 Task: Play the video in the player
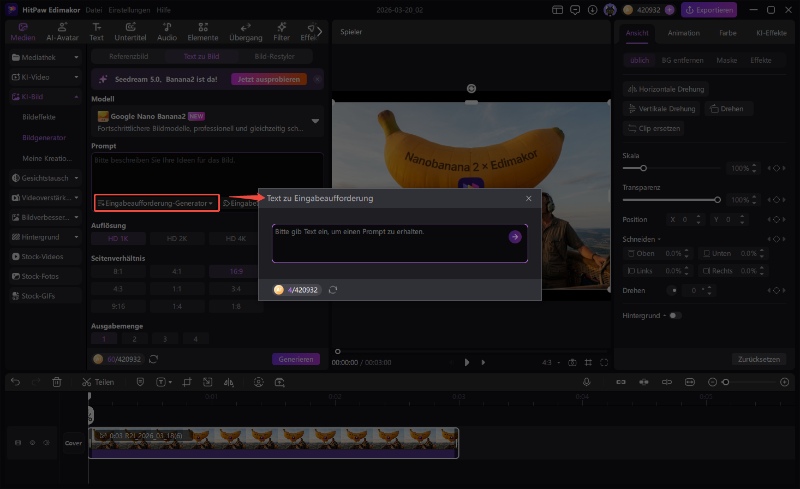pyautogui.click(x=466, y=362)
